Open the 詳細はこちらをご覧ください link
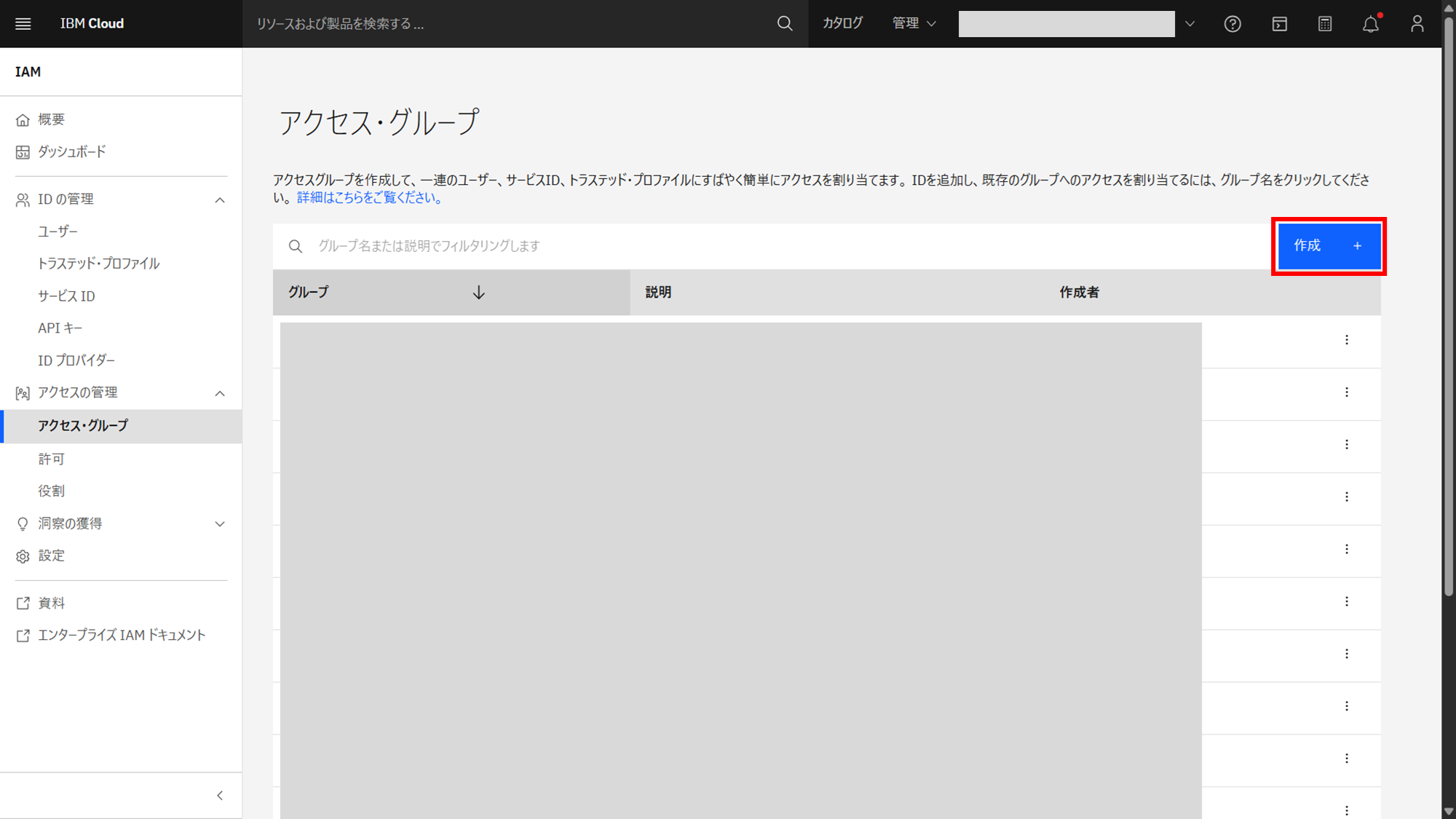1456x819 pixels. click(x=369, y=198)
